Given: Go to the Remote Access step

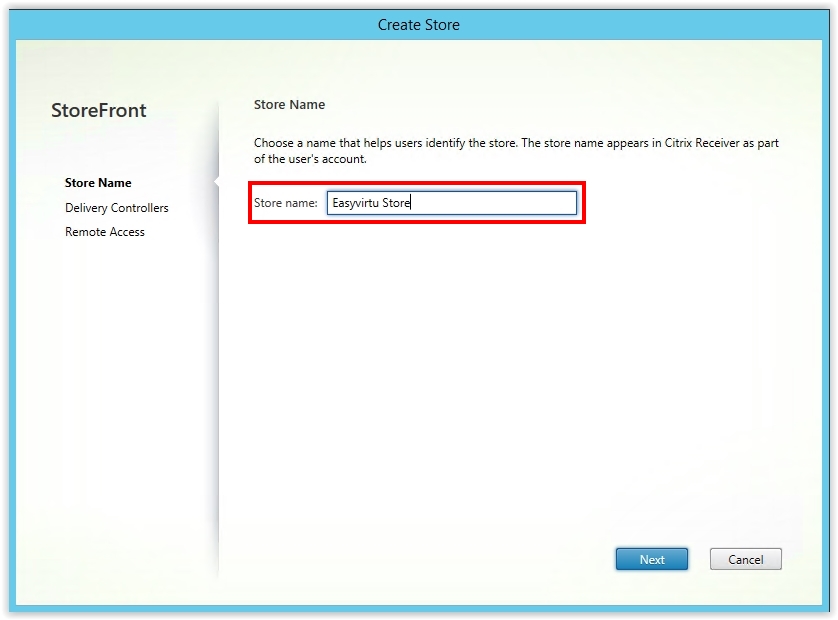Looking at the screenshot, I should [x=105, y=232].
